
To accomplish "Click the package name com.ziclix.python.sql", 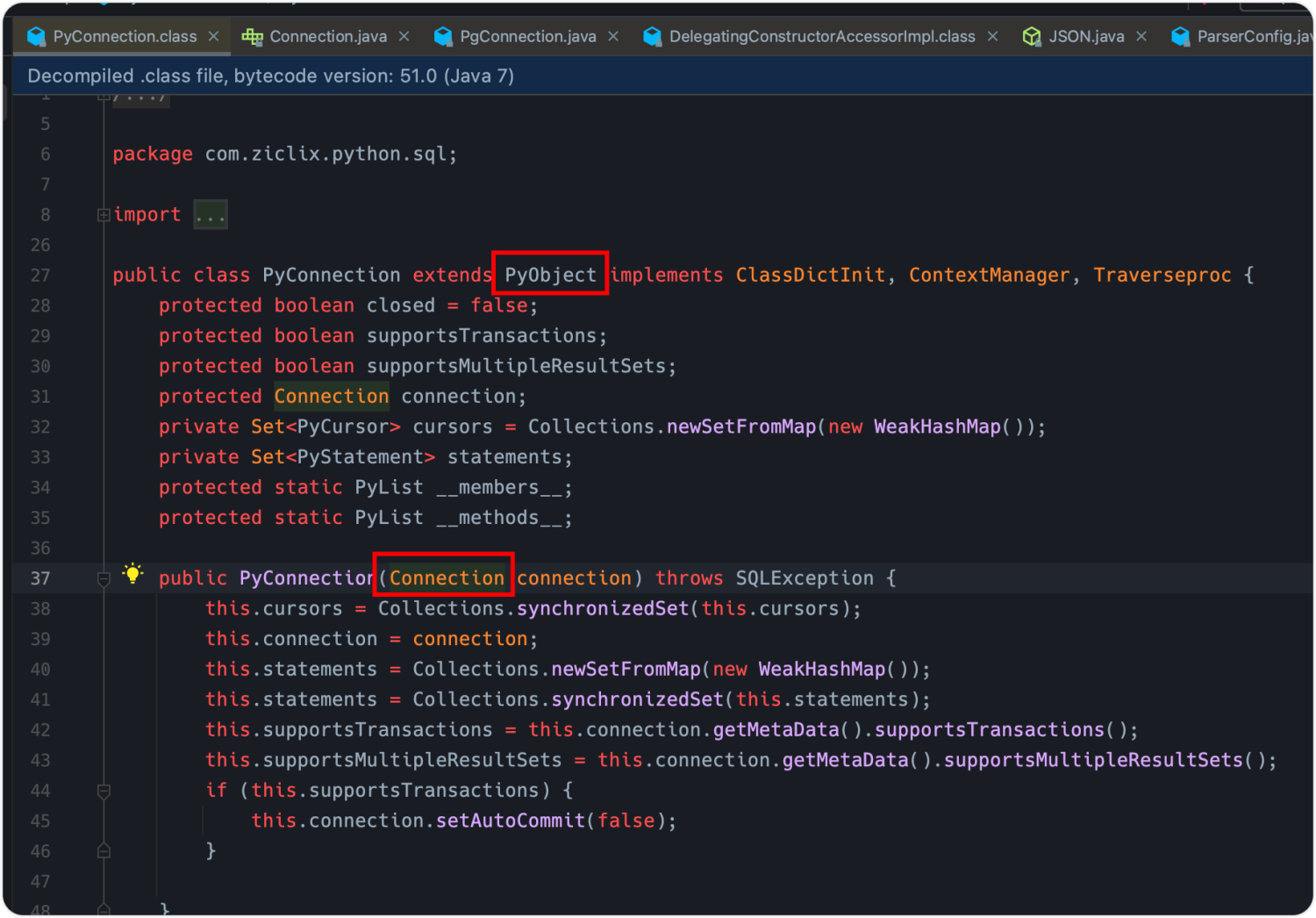I will 325,154.
